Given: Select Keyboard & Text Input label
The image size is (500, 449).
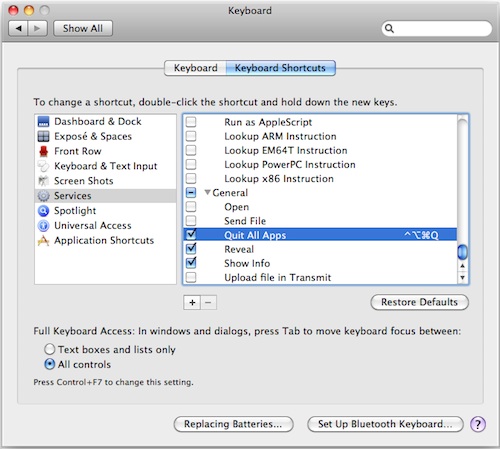Looking at the screenshot, I should (x=106, y=166).
